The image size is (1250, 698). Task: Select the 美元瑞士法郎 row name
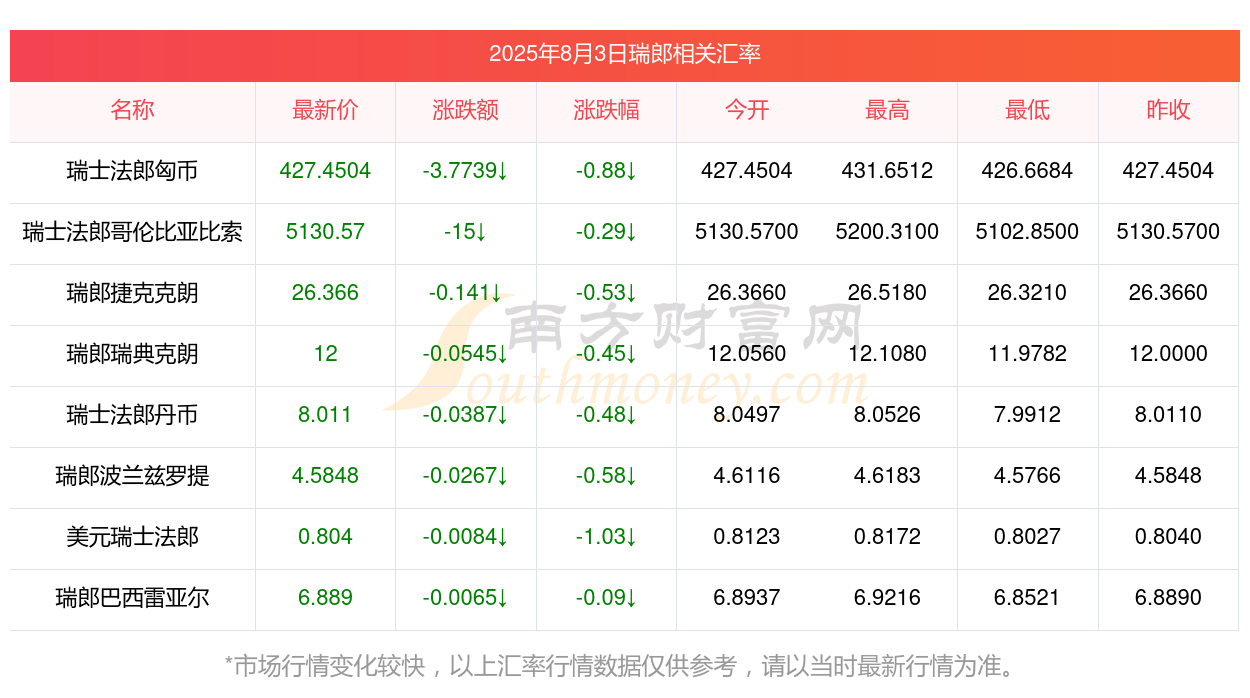(133, 537)
